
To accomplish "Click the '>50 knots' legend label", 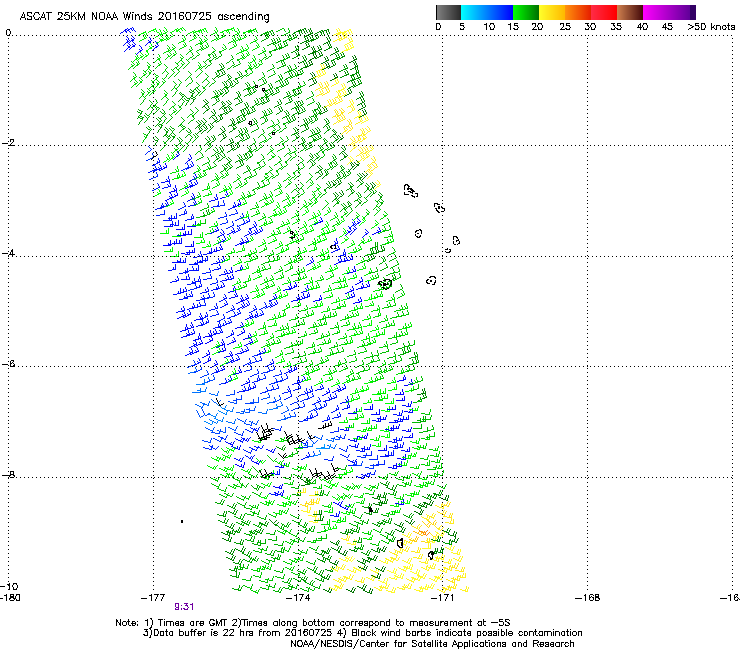I will pos(711,27).
